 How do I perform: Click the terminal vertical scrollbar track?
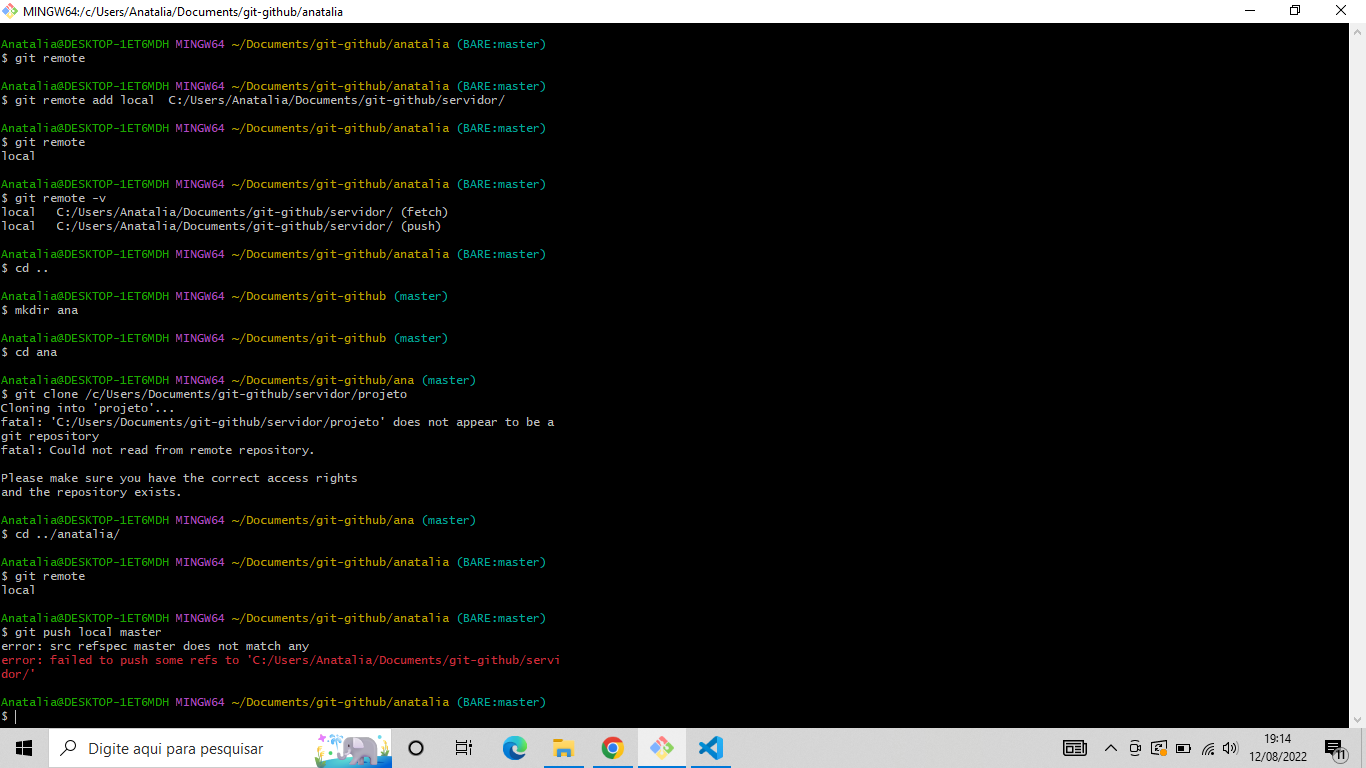(x=1357, y=375)
